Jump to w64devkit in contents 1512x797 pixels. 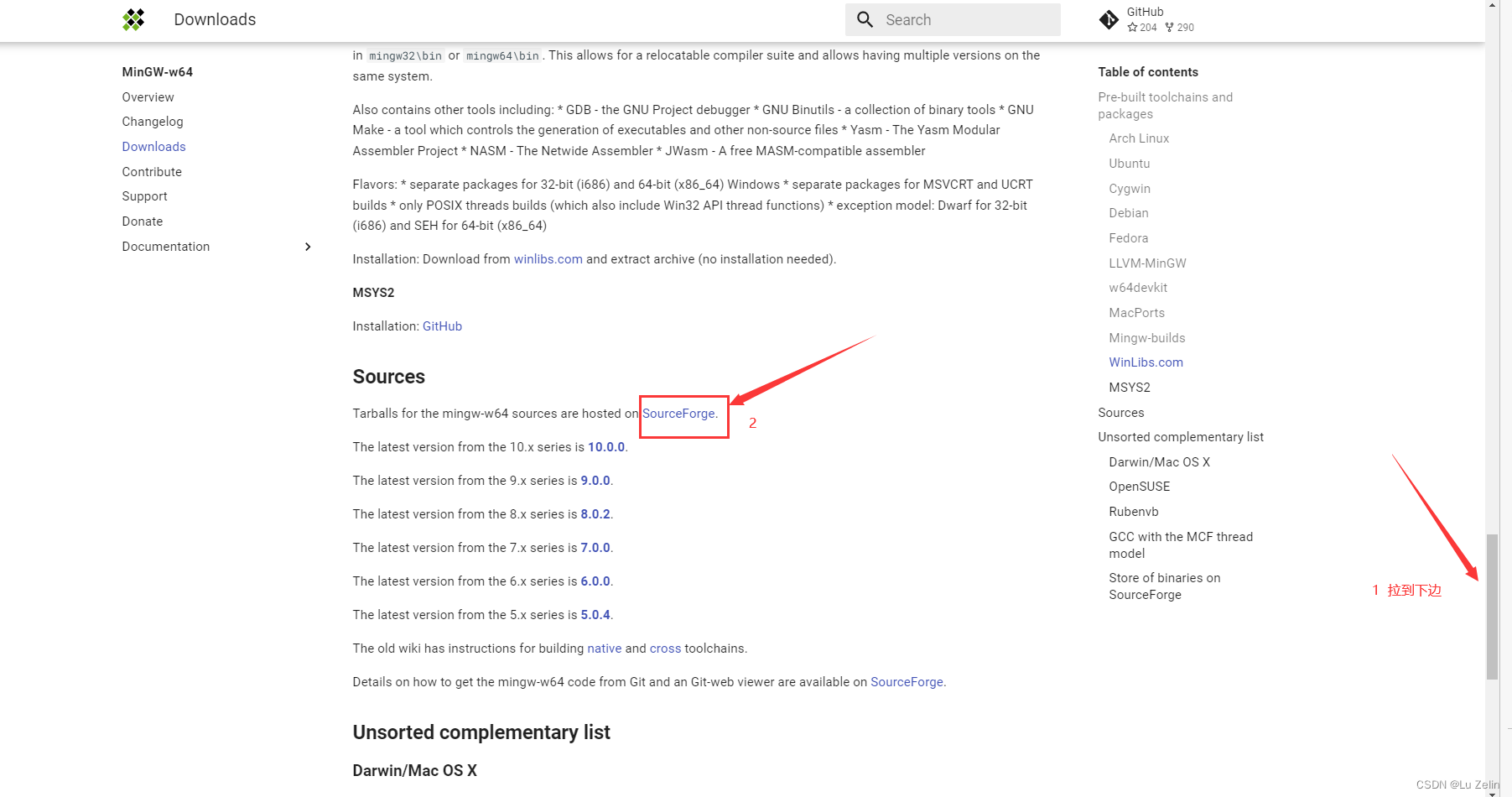1138,288
